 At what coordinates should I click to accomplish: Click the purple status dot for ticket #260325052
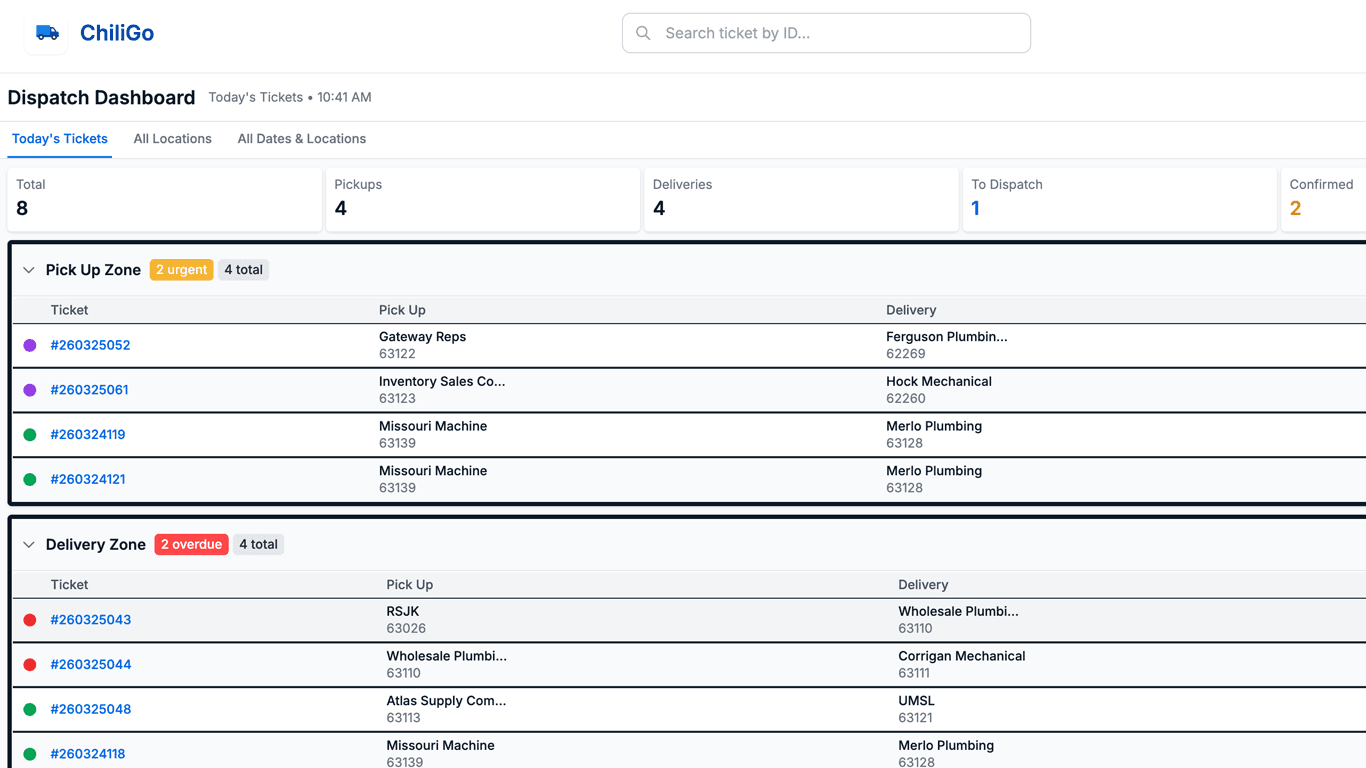[30, 345]
